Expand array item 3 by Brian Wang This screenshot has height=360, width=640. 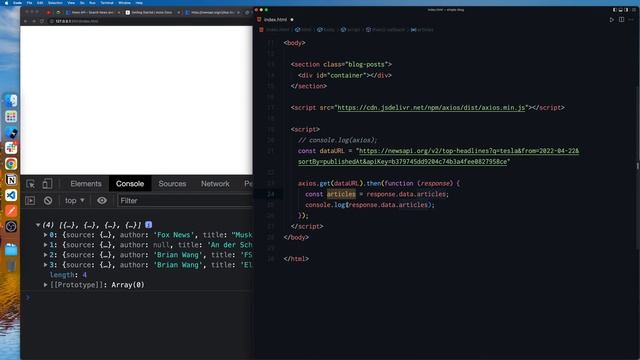coord(45,265)
